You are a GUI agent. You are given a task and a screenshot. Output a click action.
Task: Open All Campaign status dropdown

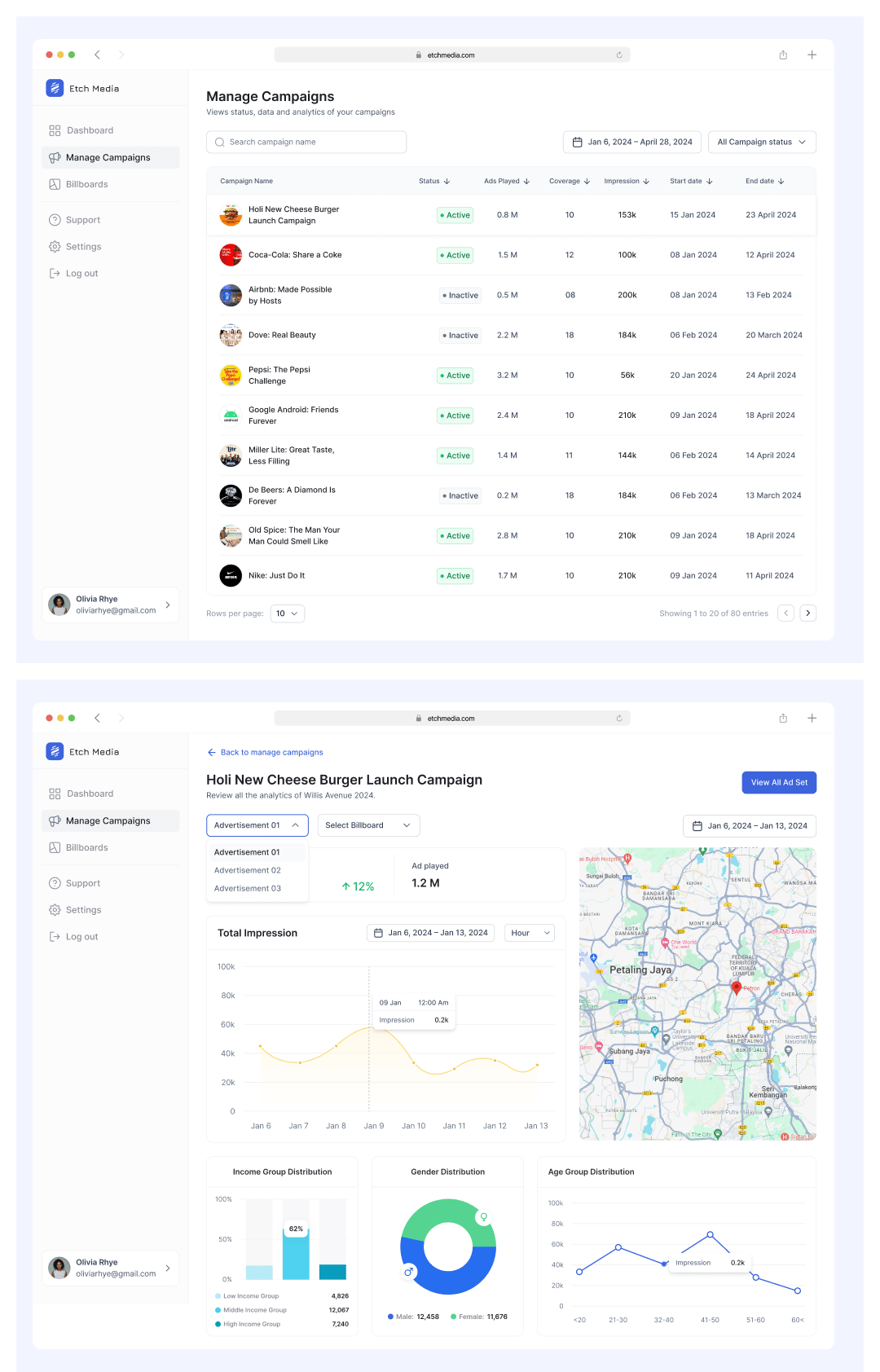tap(762, 142)
